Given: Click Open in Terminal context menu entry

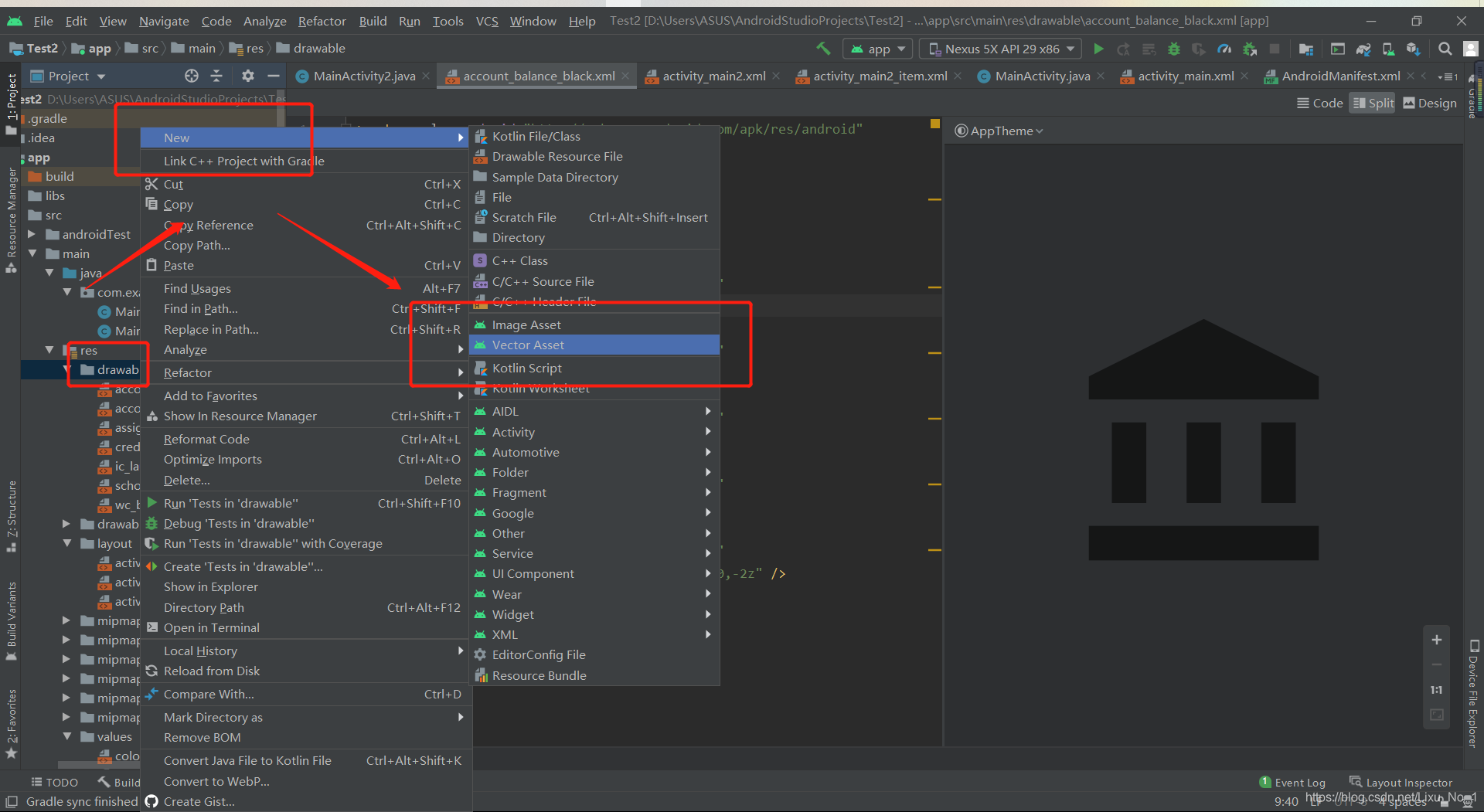Looking at the screenshot, I should [305, 627].
